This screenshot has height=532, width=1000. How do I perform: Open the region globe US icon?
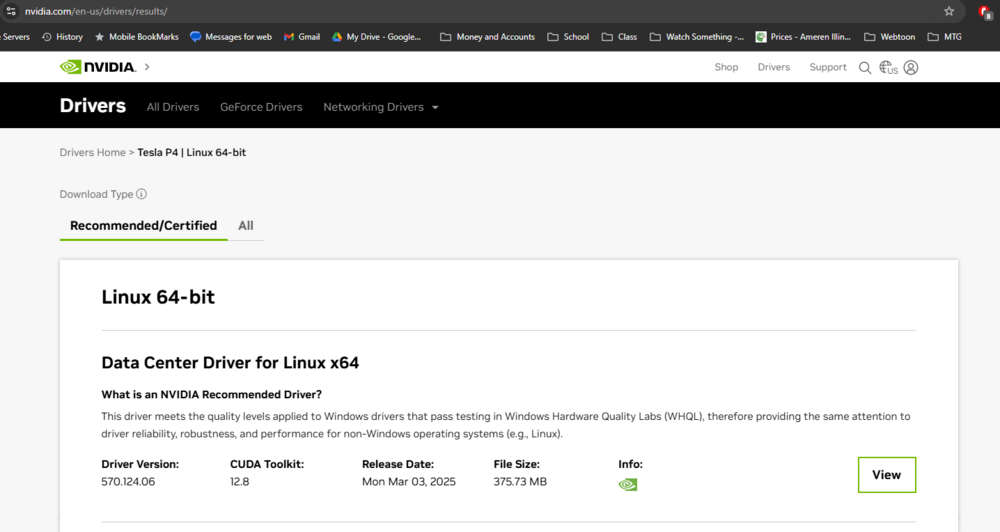coord(888,68)
